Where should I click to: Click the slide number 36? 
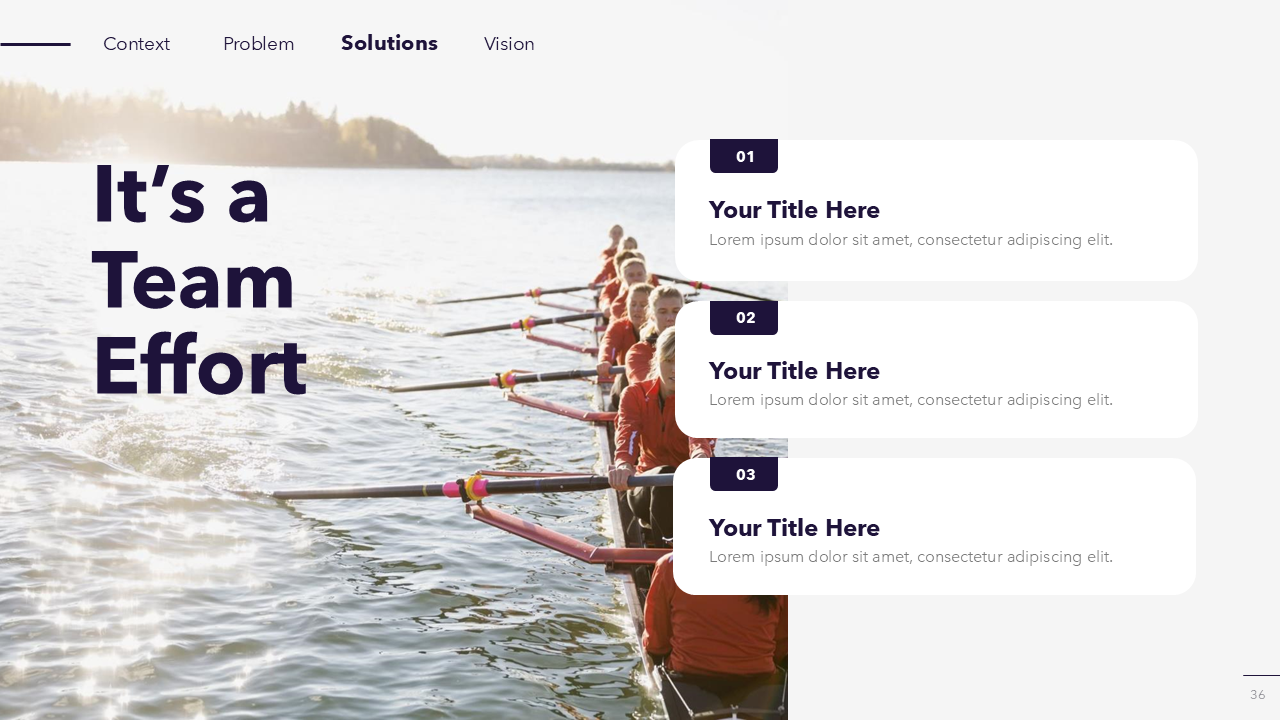point(1257,694)
